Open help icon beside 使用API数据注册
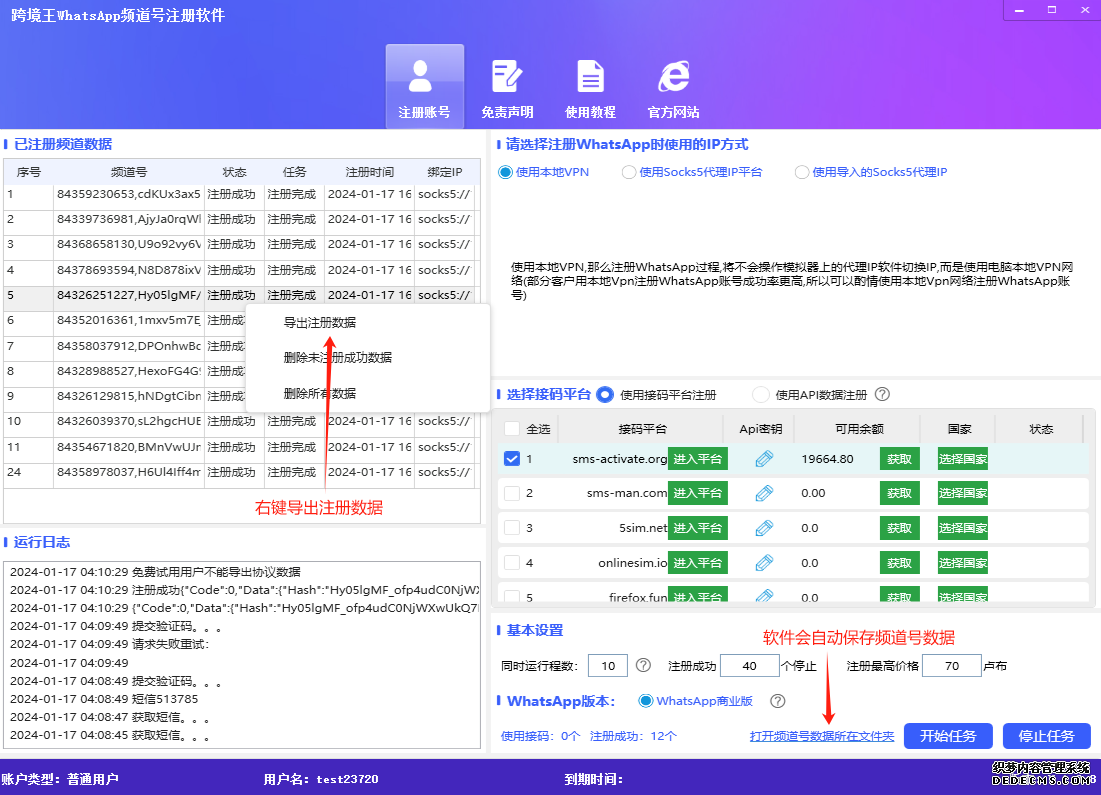The image size is (1101, 795). [x=882, y=393]
